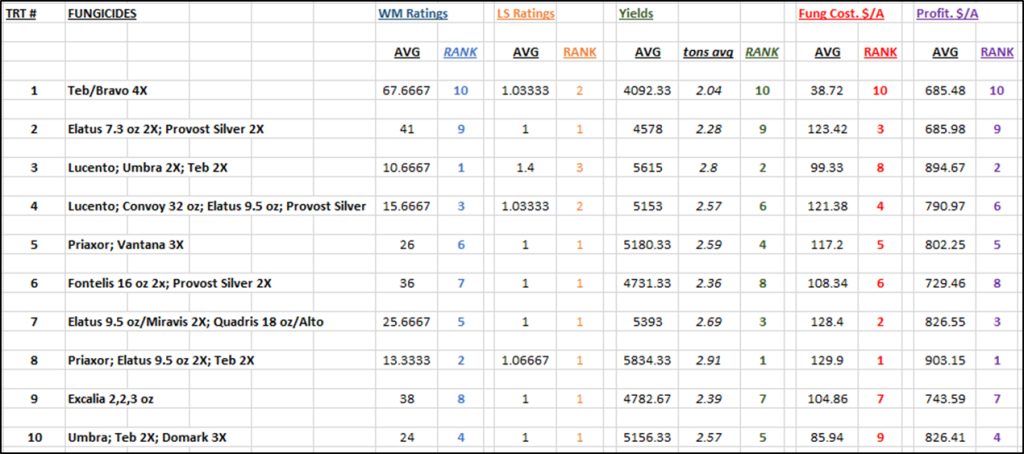This screenshot has height=454, width=1024.
Task: Click fungicide cost 85.94
Action: pyautogui.click(x=827, y=438)
